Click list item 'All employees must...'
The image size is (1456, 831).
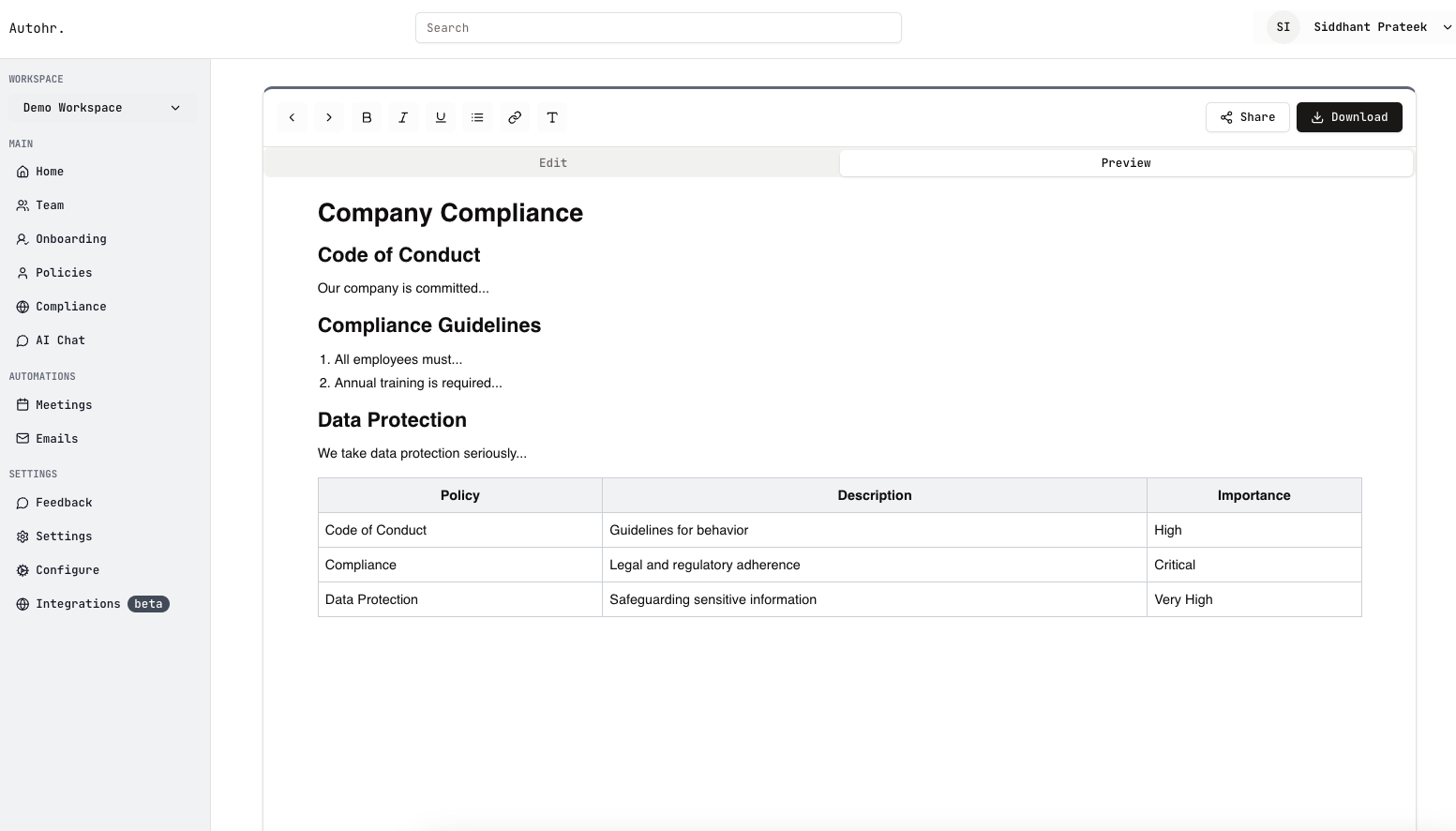coord(398,359)
